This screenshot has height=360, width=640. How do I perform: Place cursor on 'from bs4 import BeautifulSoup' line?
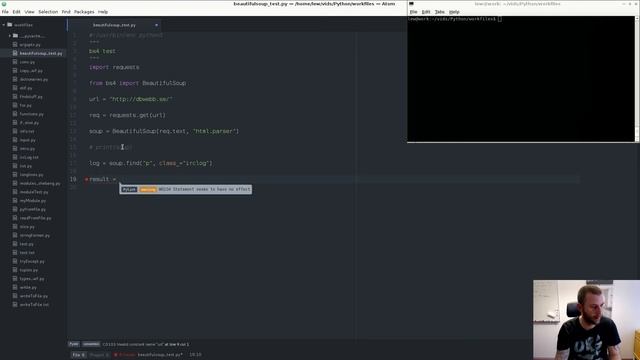pyautogui.click(x=138, y=83)
